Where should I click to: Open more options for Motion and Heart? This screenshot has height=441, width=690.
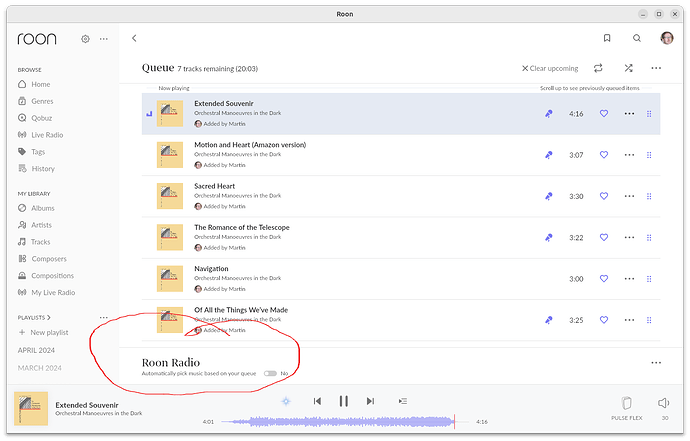click(x=629, y=155)
